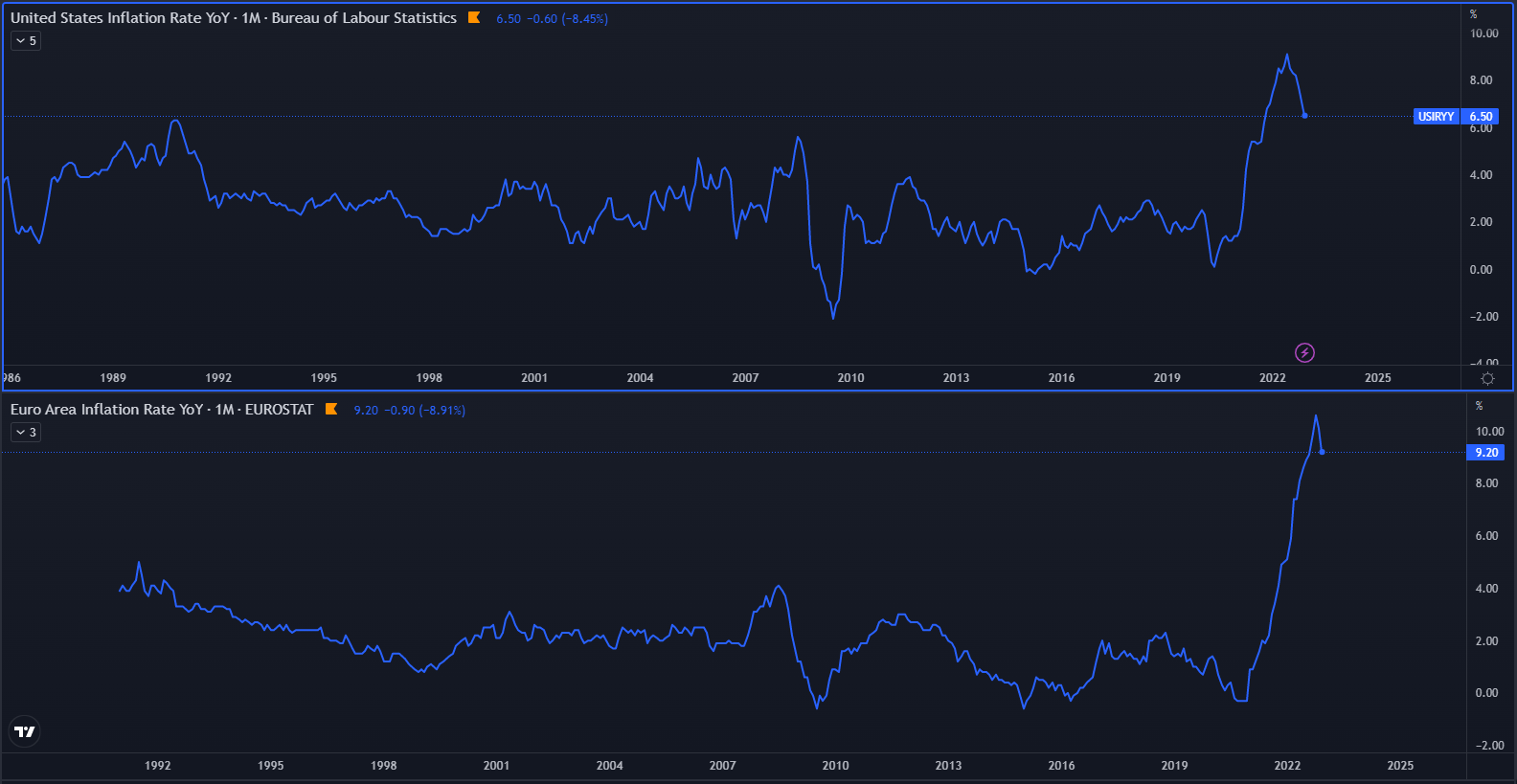Expand the indicators collapse button showing 3
This screenshot has width=1517, height=784.
tap(26, 433)
